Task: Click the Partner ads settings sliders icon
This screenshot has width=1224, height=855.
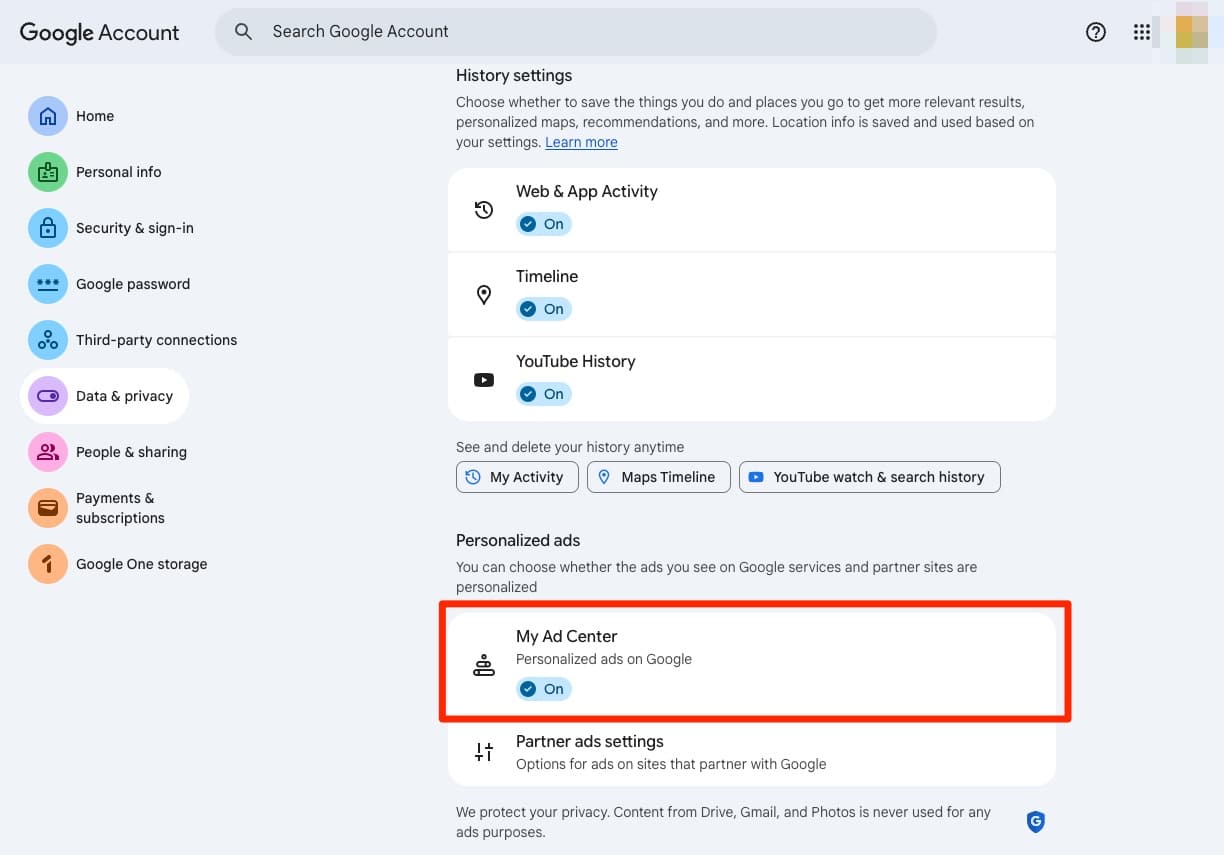Action: pos(484,752)
